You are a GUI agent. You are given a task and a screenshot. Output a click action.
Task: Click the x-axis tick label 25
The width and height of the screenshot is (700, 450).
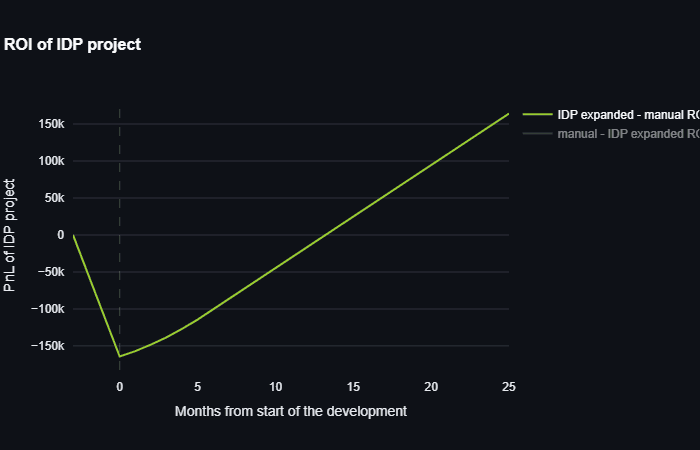[508, 387]
